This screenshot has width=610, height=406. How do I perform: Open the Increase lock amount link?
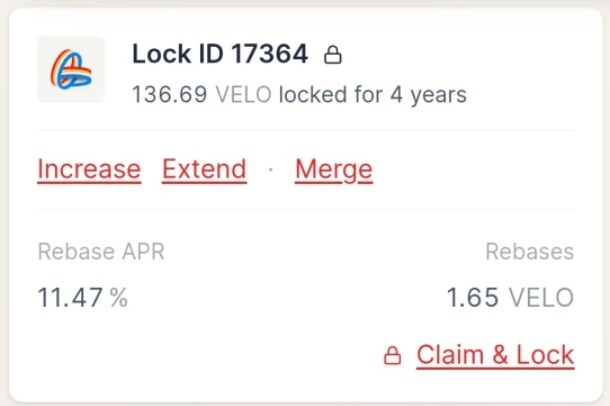tap(89, 170)
